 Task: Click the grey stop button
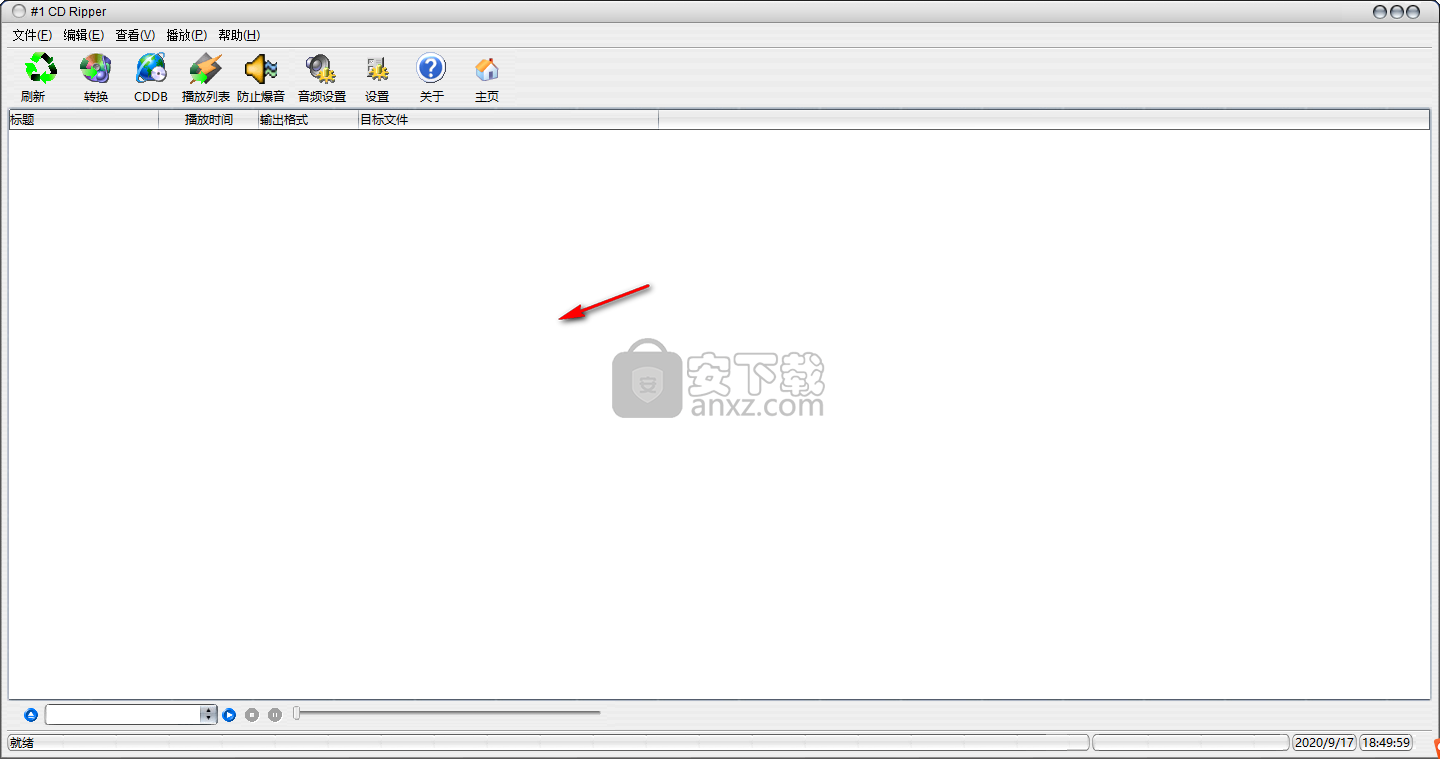[252, 715]
